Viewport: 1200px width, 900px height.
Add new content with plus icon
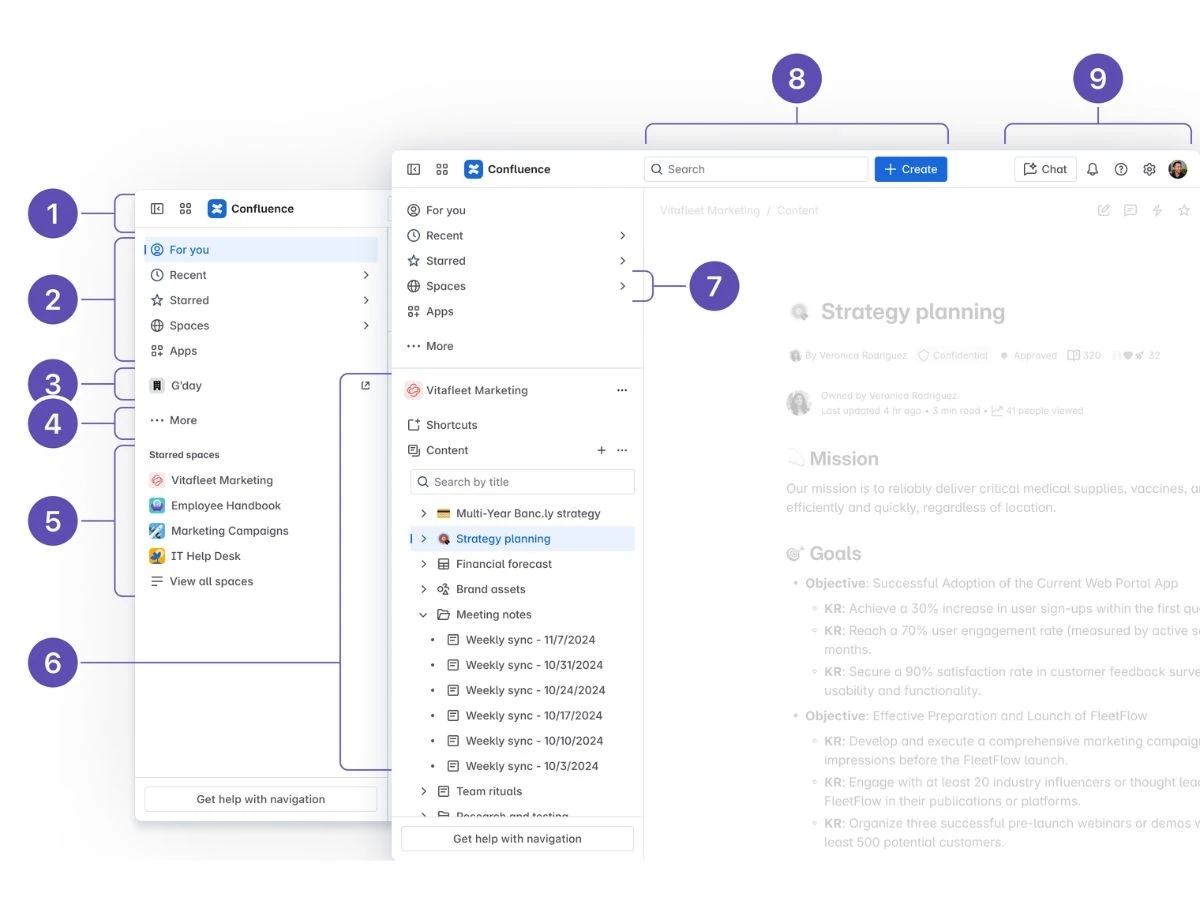pos(601,450)
